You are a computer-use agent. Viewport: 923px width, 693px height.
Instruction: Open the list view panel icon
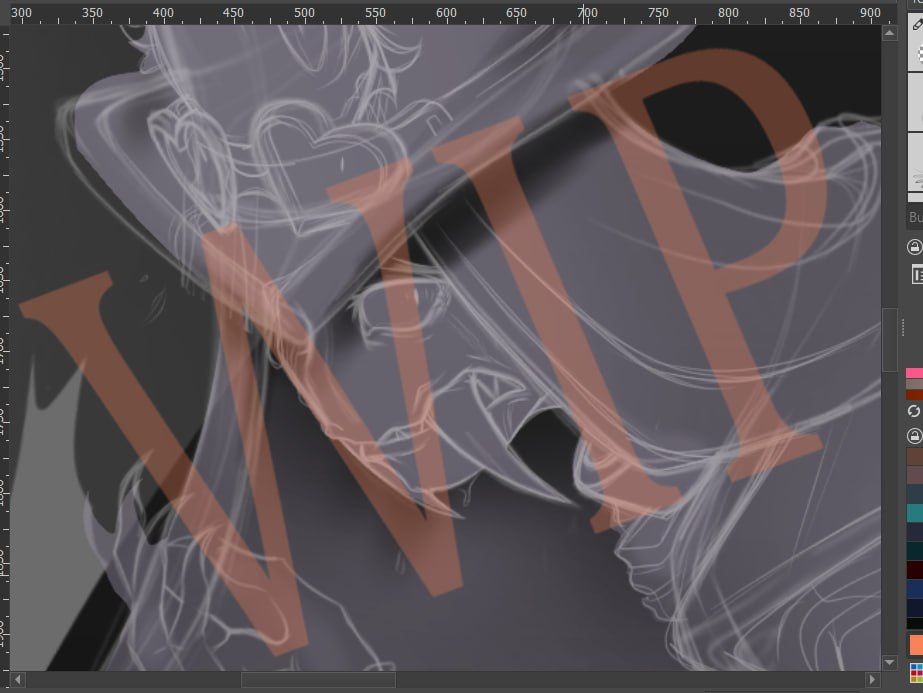click(x=917, y=274)
